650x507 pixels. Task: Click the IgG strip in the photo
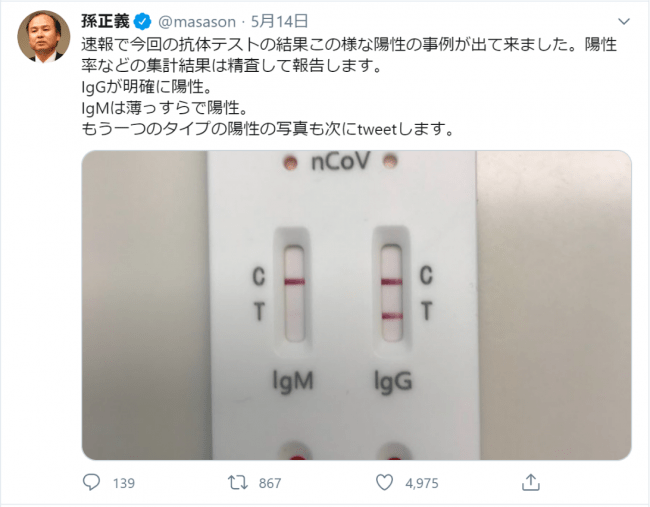click(392, 293)
